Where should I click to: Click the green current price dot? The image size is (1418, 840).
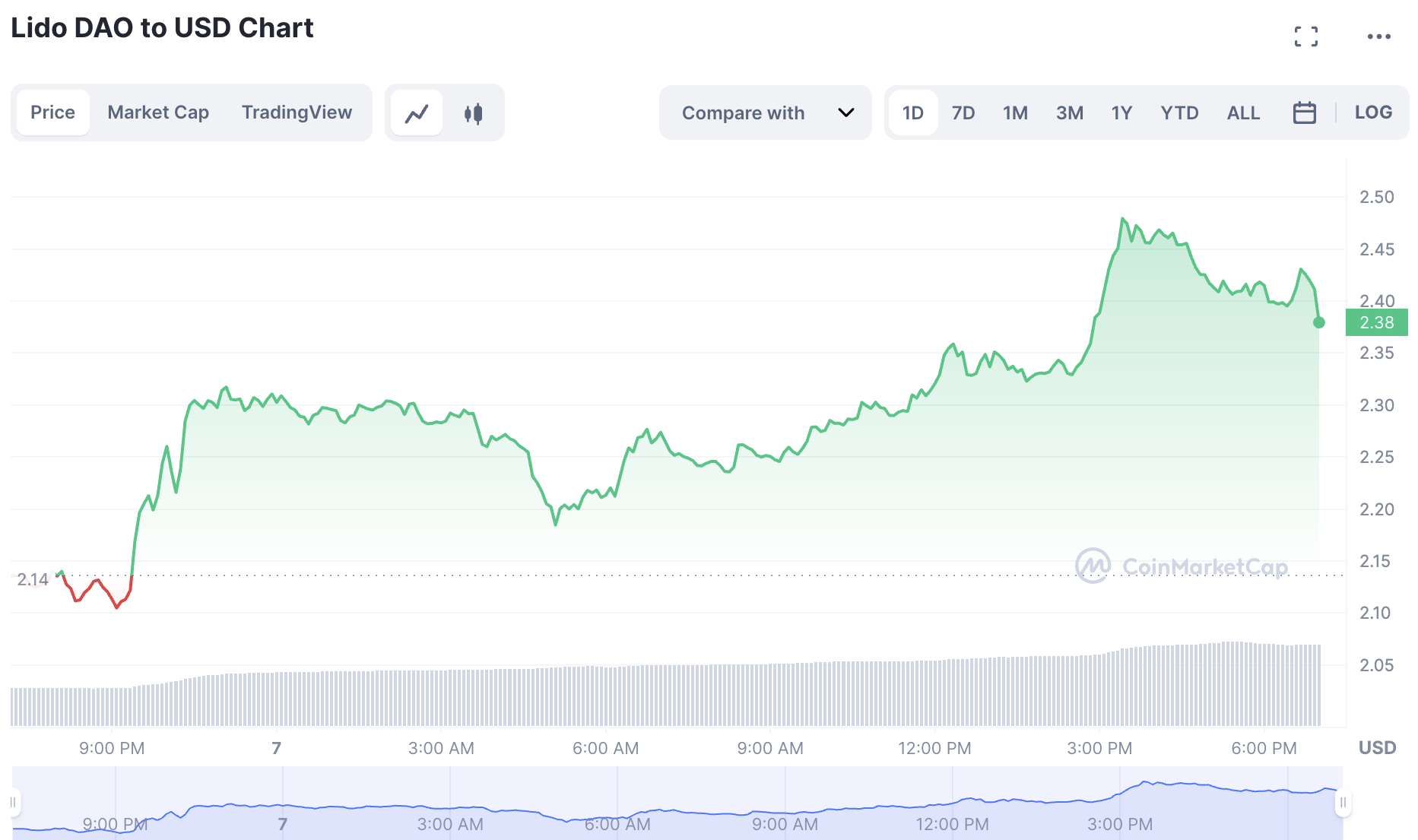click(1319, 322)
